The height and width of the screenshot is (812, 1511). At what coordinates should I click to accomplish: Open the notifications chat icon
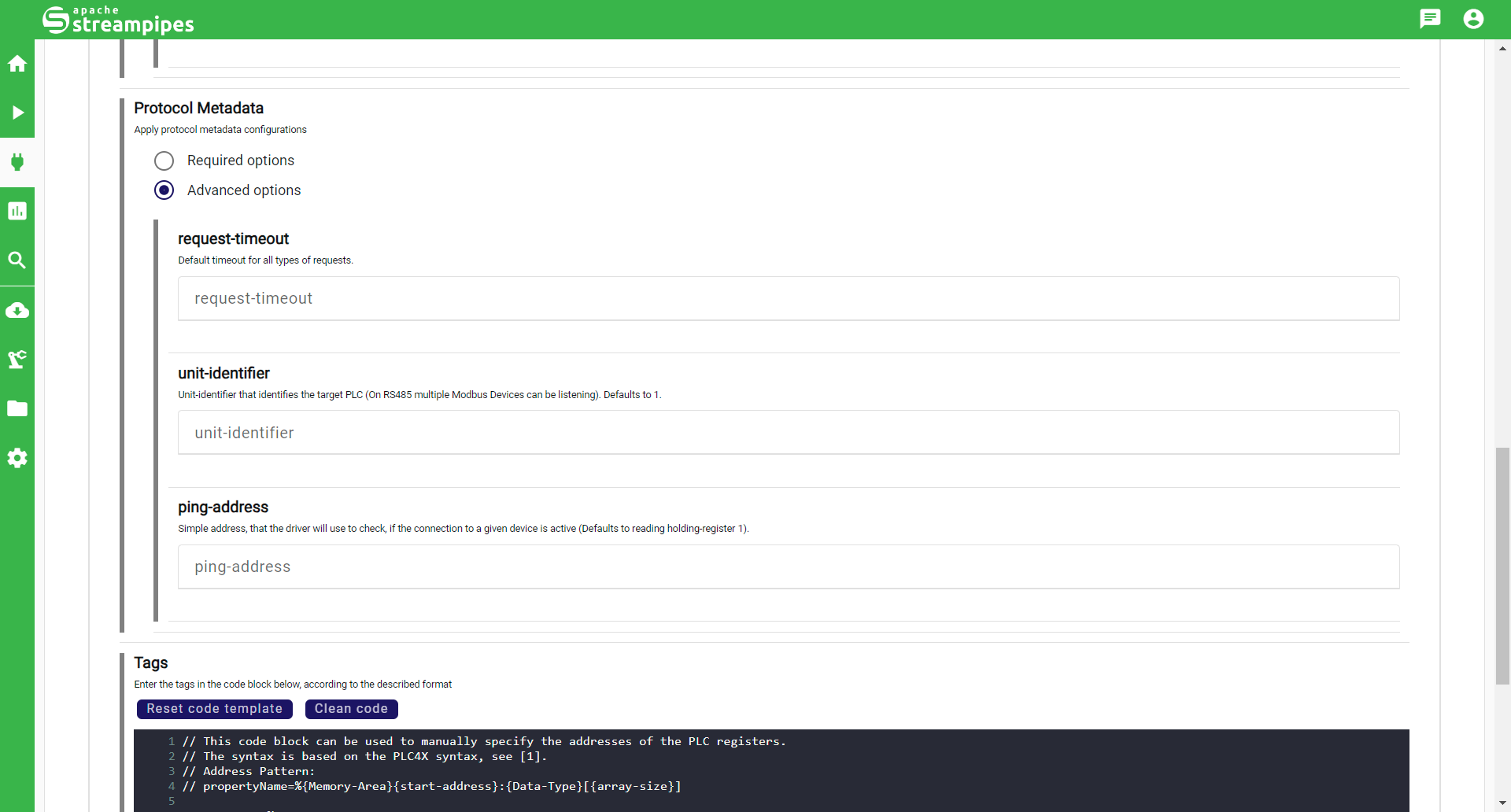[x=1429, y=19]
